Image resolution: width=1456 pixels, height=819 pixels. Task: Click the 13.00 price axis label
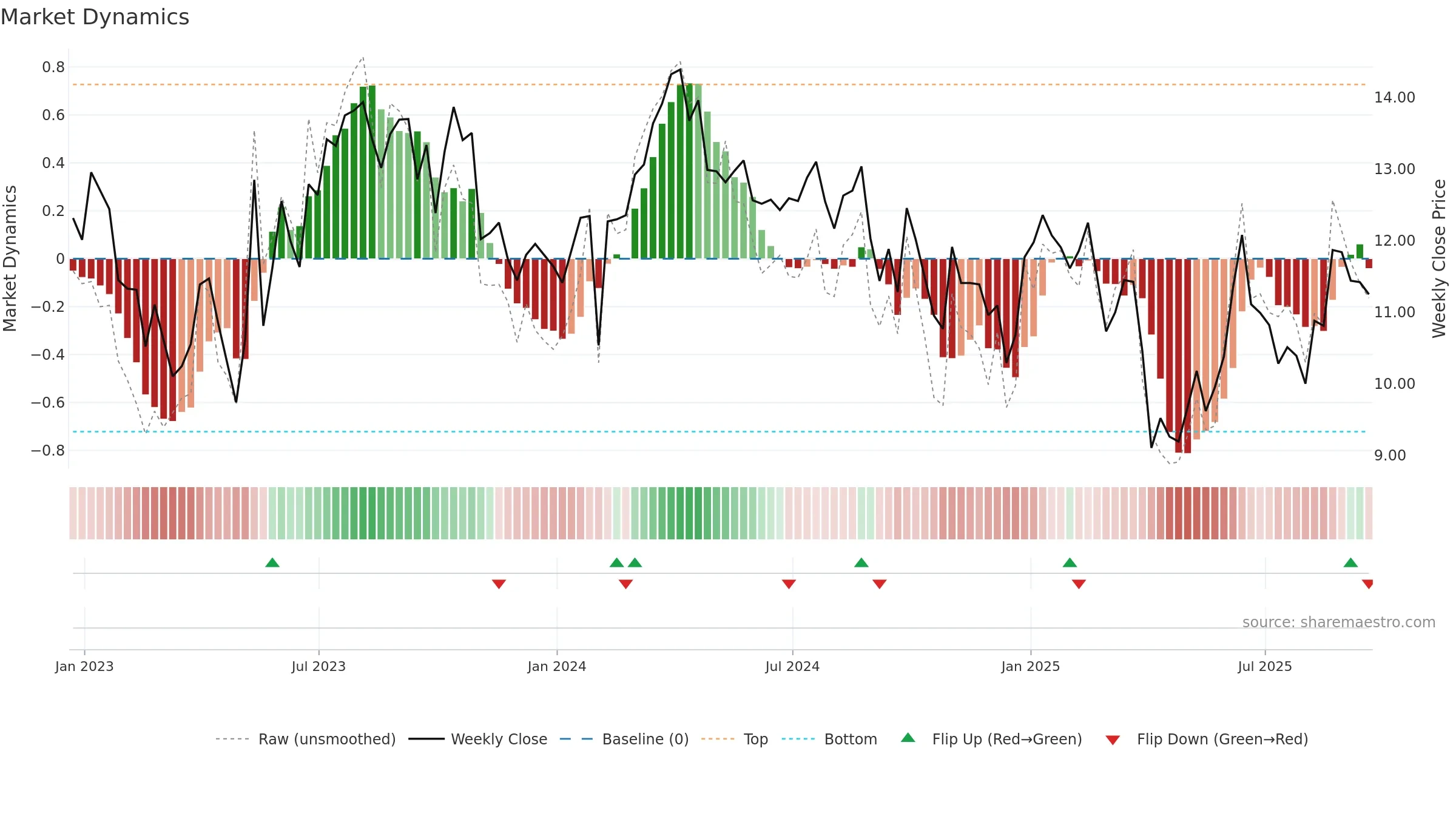[x=1395, y=169]
